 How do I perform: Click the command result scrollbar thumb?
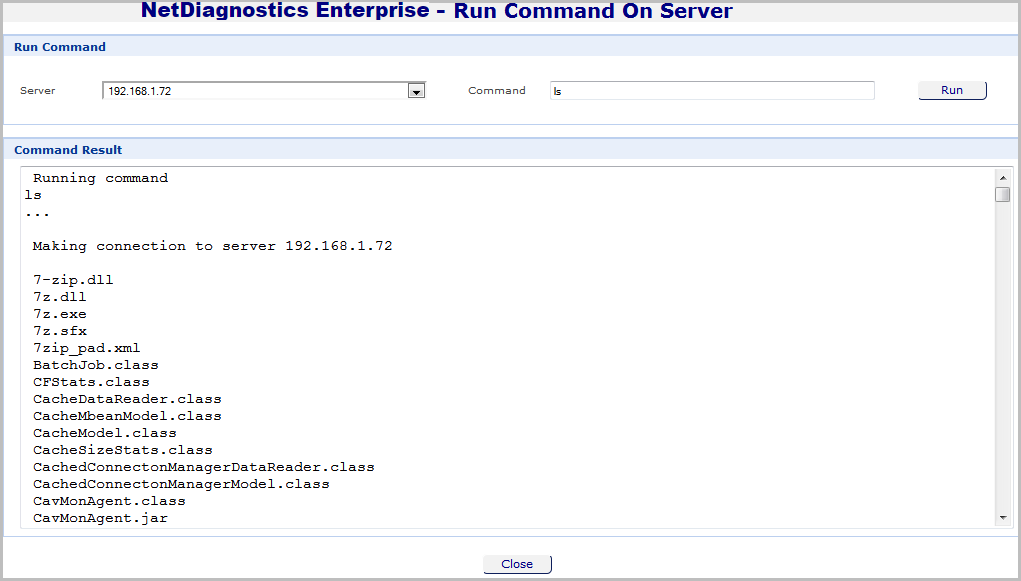coord(1003,194)
